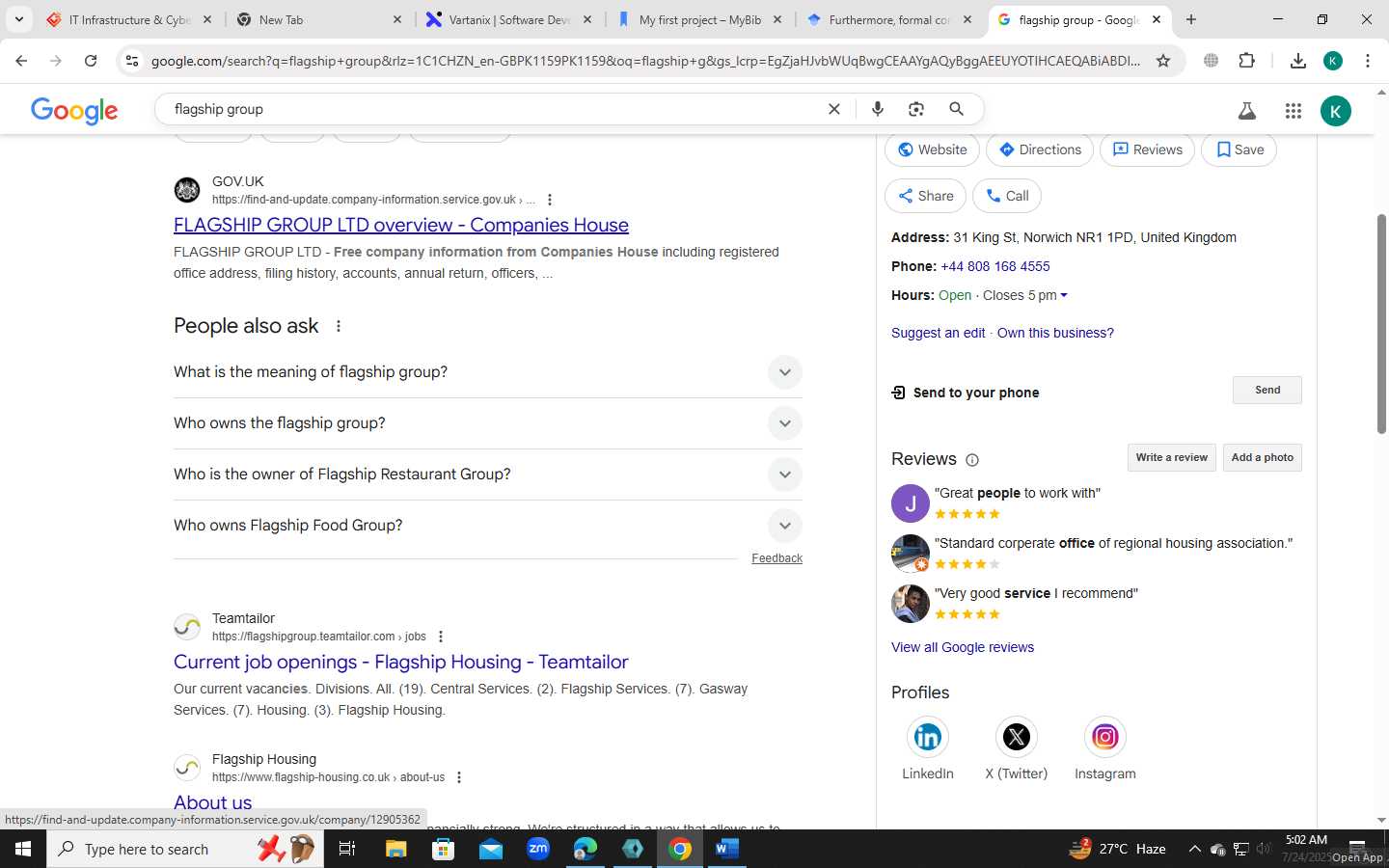Image resolution: width=1389 pixels, height=868 pixels.
Task: Open FLAGSHIP GROUP LTD Companies House link
Action: tap(401, 225)
